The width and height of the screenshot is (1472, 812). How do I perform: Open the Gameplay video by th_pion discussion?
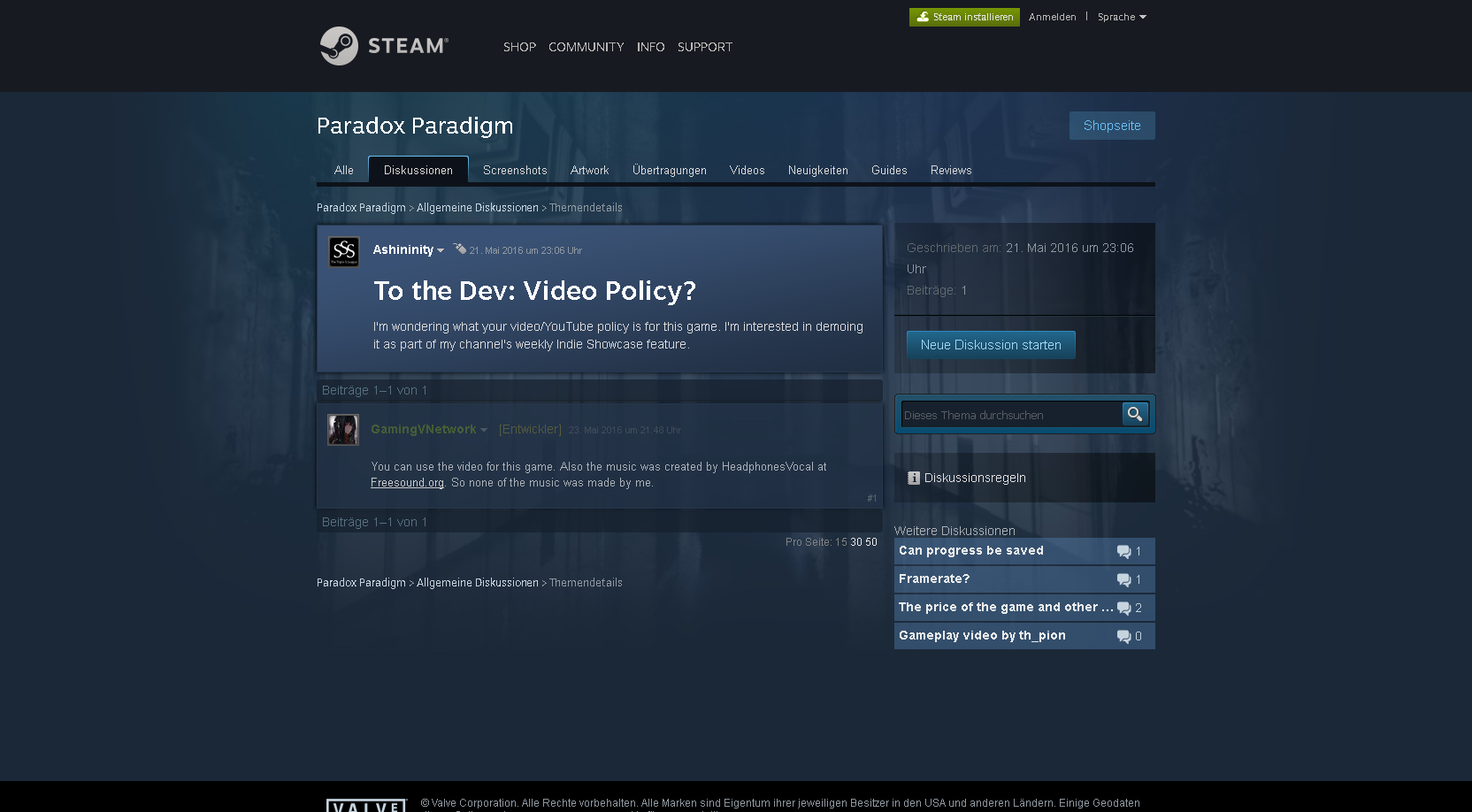[982, 636]
